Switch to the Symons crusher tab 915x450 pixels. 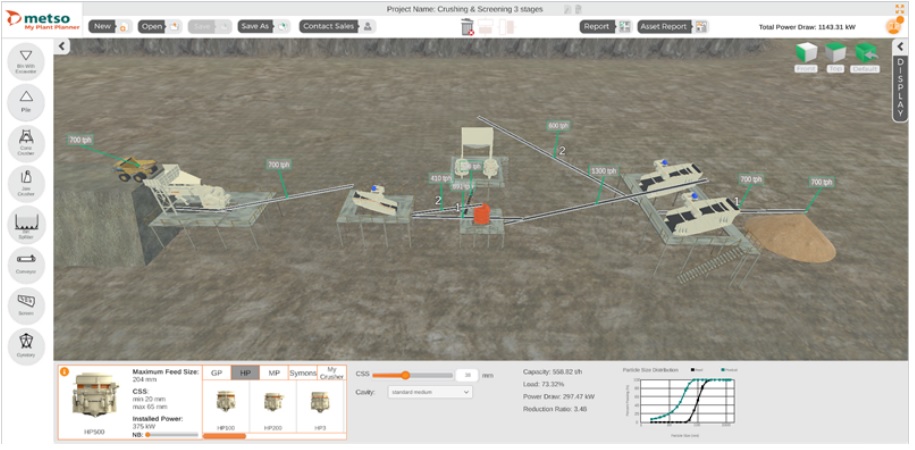click(303, 373)
